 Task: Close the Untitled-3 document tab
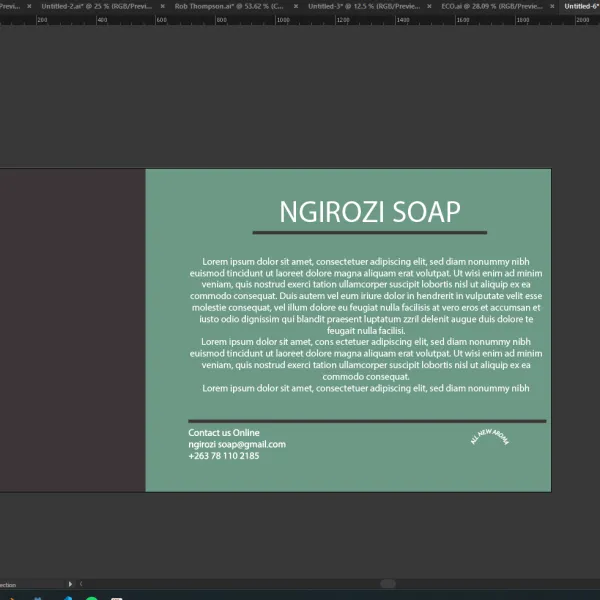(429, 6)
